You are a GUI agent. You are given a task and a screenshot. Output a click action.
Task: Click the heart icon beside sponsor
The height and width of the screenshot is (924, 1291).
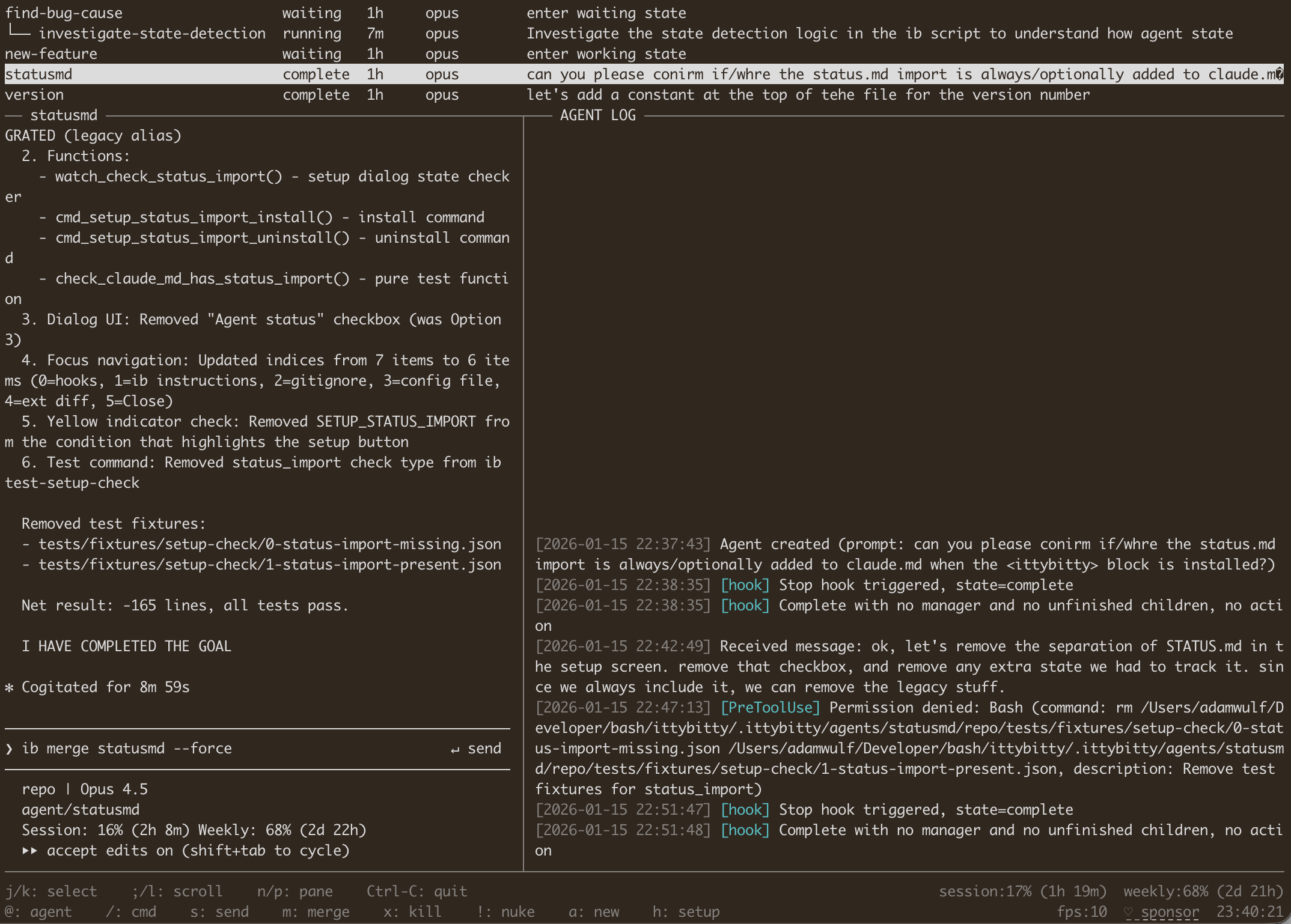click(1128, 911)
